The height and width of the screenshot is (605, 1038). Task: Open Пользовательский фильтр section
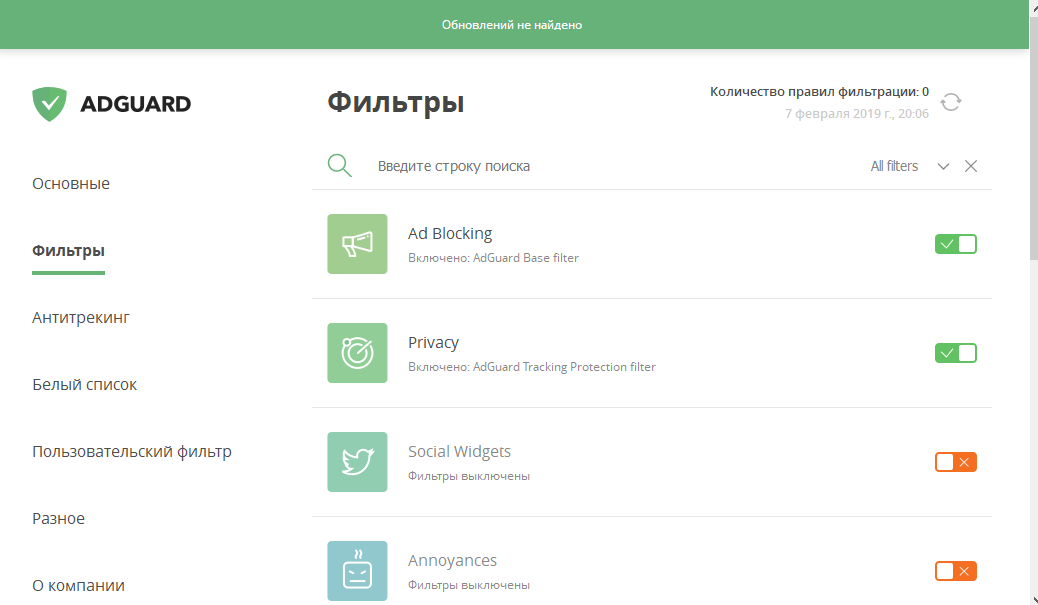[x=132, y=452]
